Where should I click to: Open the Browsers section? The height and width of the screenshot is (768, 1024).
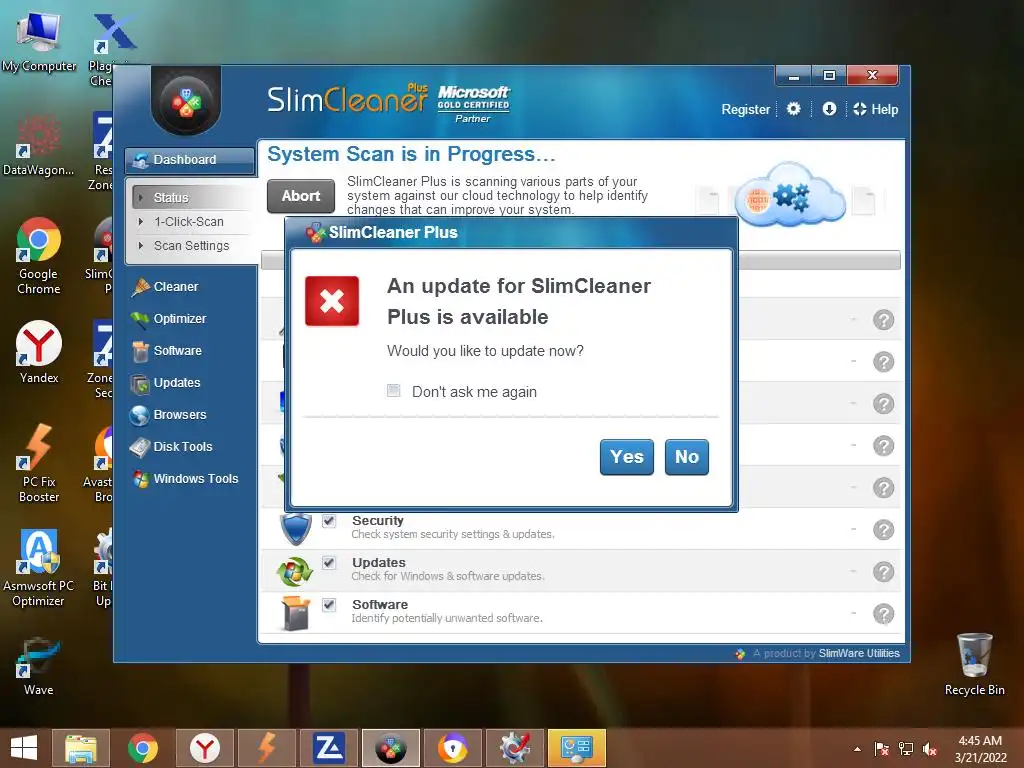point(168,415)
